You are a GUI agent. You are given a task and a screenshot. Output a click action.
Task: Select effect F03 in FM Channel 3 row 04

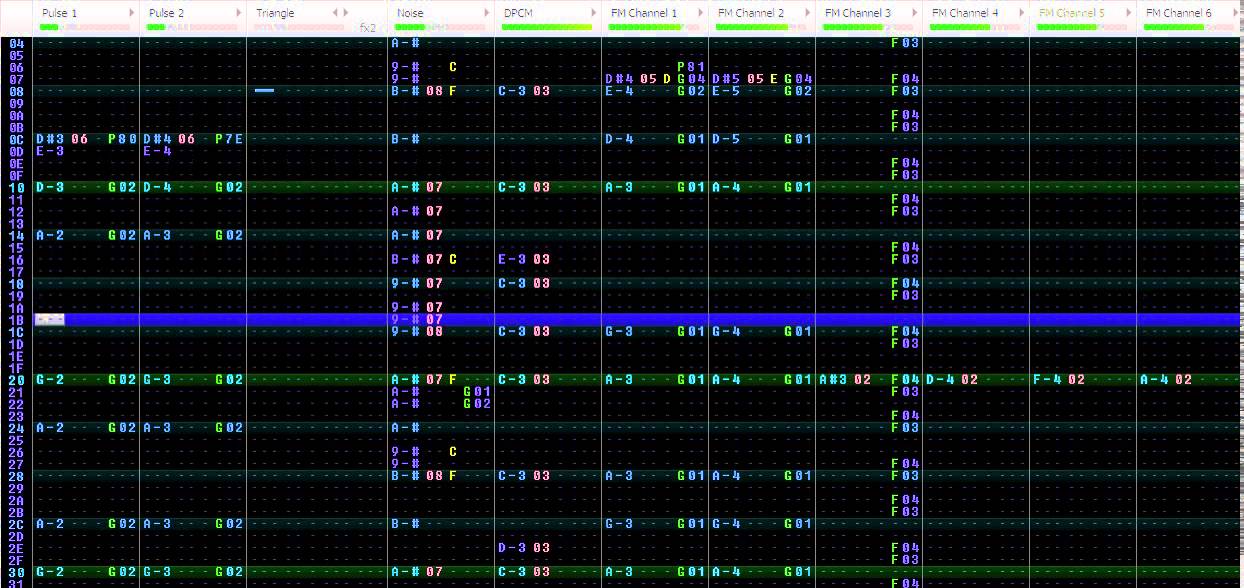[905, 43]
